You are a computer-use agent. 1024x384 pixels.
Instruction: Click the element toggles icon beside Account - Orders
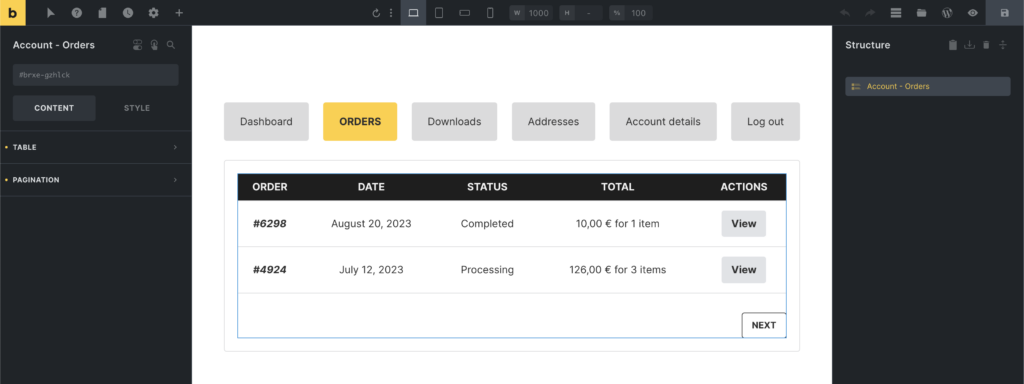(x=137, y=45)
